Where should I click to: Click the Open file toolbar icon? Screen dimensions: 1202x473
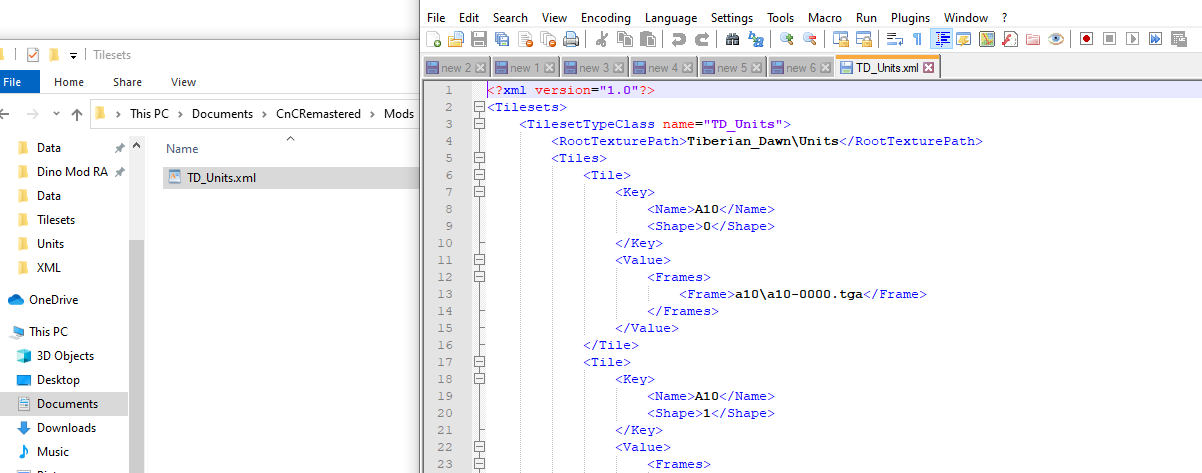click(456, 39)
